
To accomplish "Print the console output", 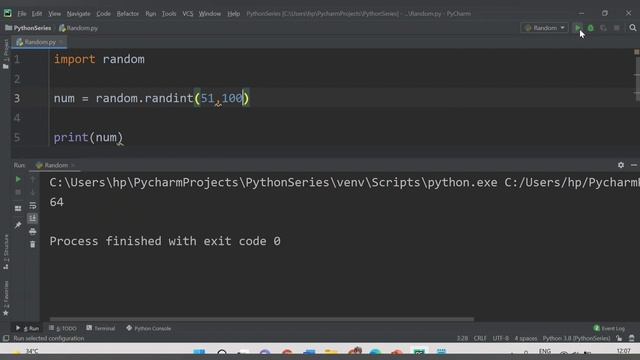I will pyautogui.click(x=33, y=231).
